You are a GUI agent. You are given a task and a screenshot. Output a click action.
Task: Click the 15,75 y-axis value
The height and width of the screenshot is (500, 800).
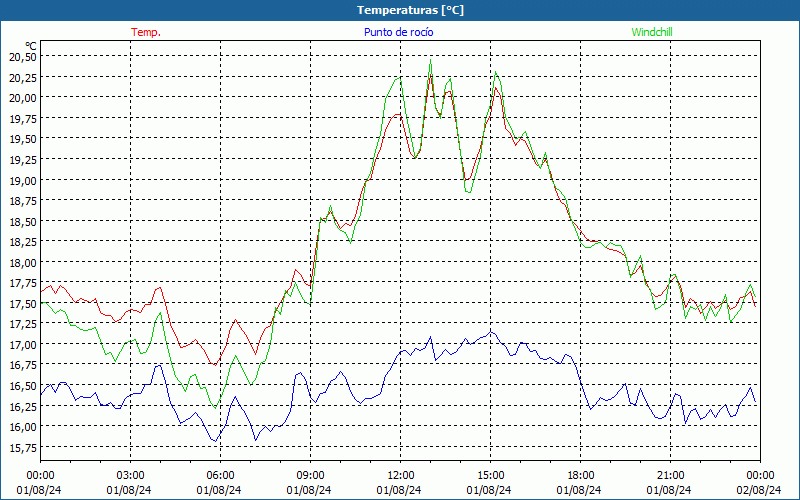(22, 447)
